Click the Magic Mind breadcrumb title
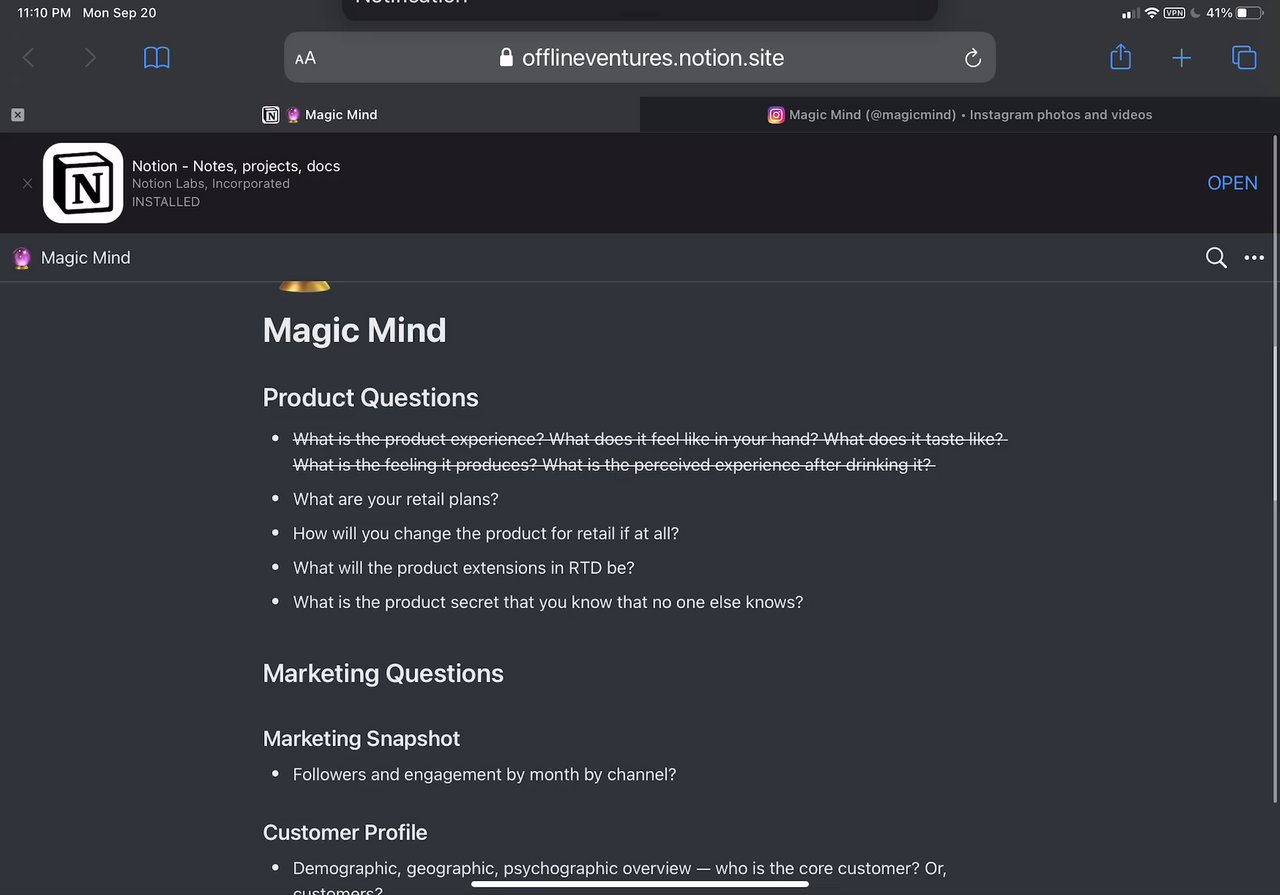The height and width of the screenshot is (895, 1280). pyautogui.click(x=85, y=258)
